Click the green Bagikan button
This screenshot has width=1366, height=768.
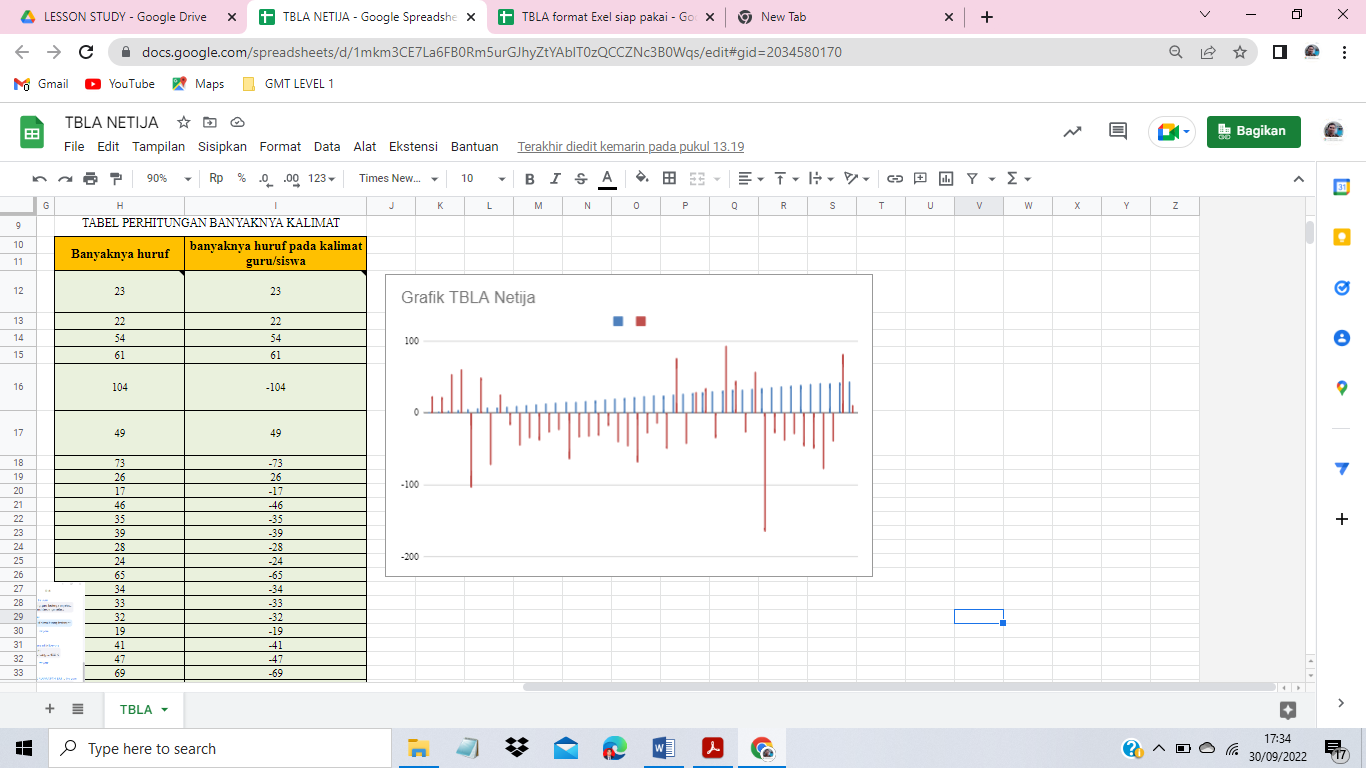pos(1253,132)
